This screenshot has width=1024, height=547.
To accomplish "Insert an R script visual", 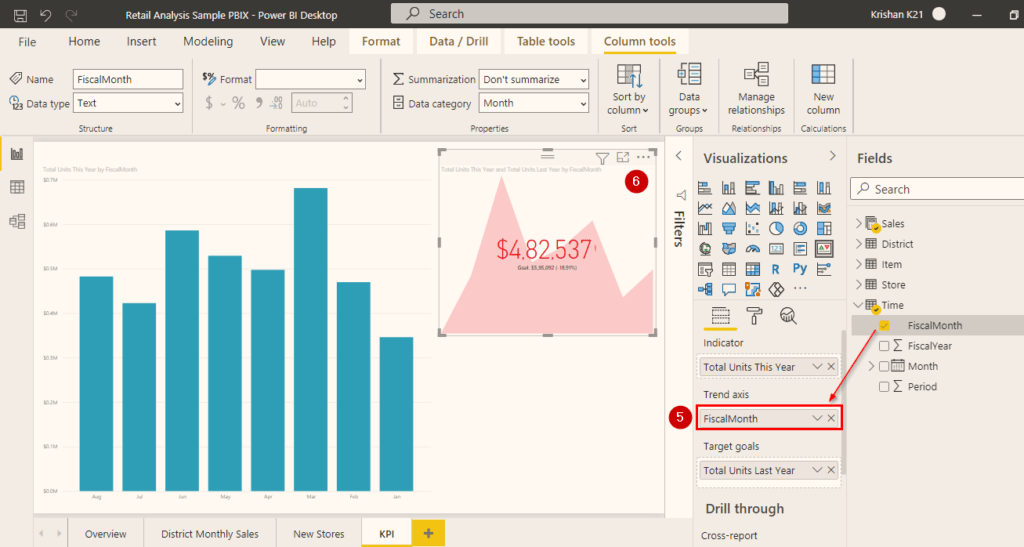I will (x=776, y=269).
